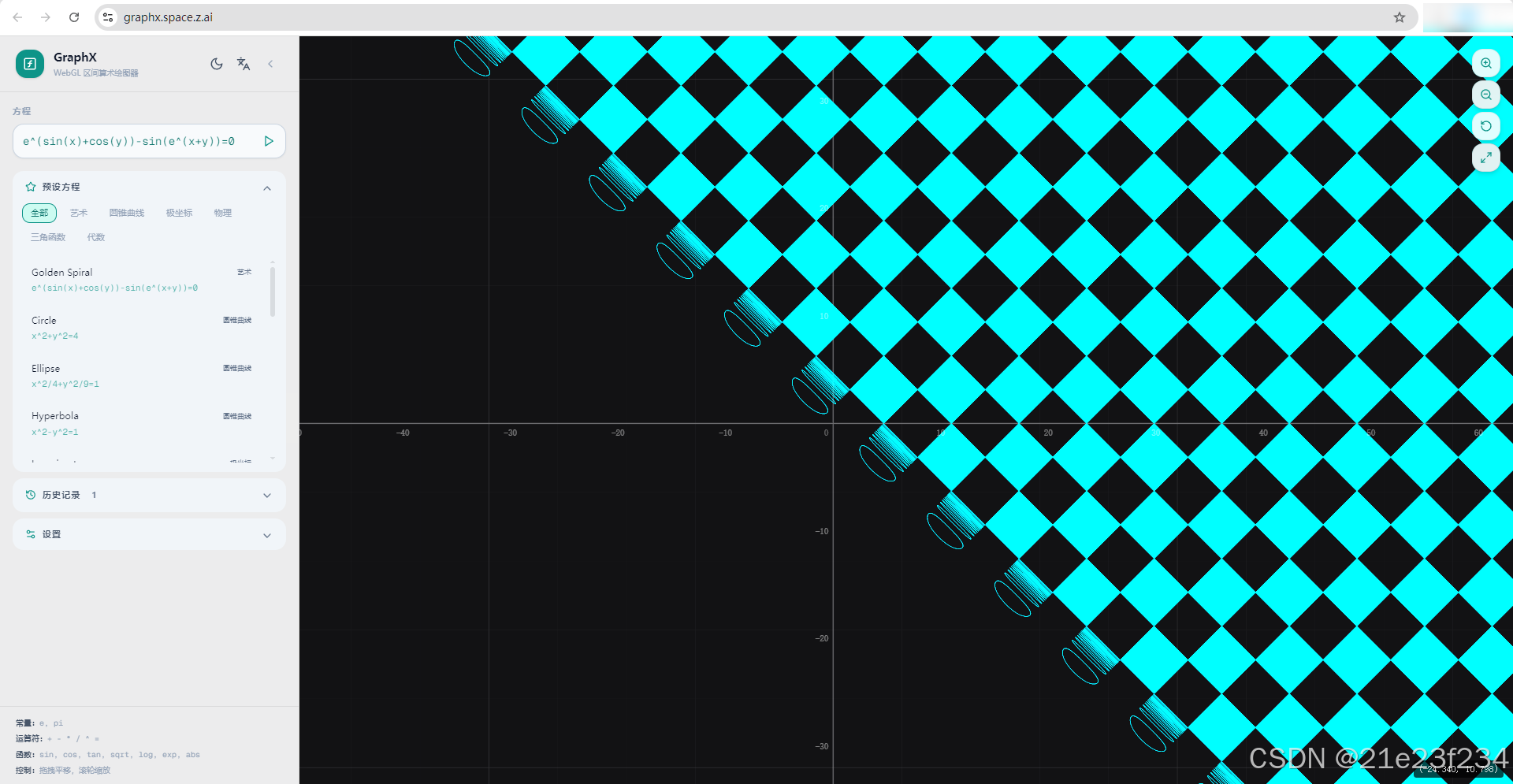
Task: Click the preset equations star icon
Action: 31,187
